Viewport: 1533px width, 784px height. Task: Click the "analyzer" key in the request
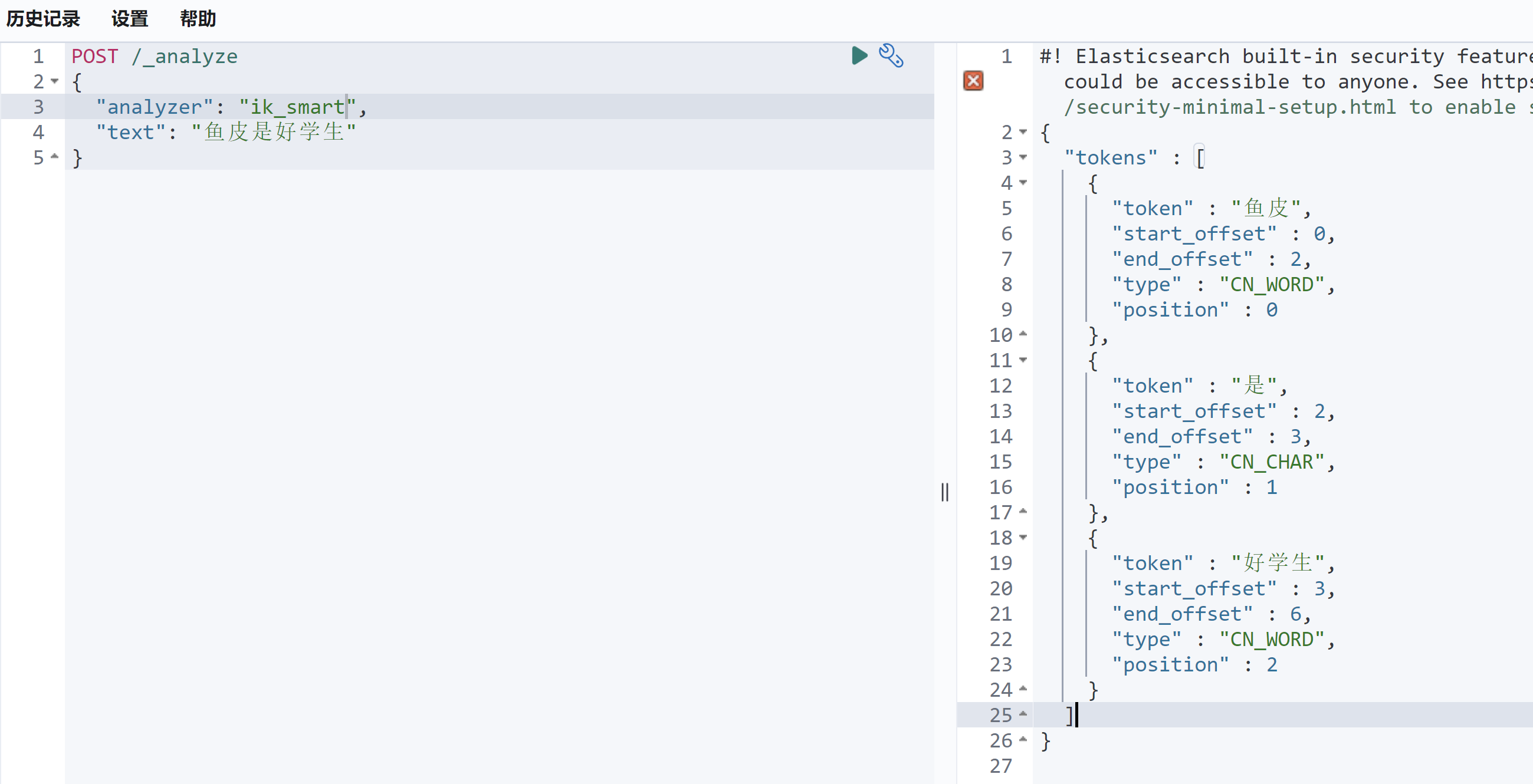click(x=154, y=107)
